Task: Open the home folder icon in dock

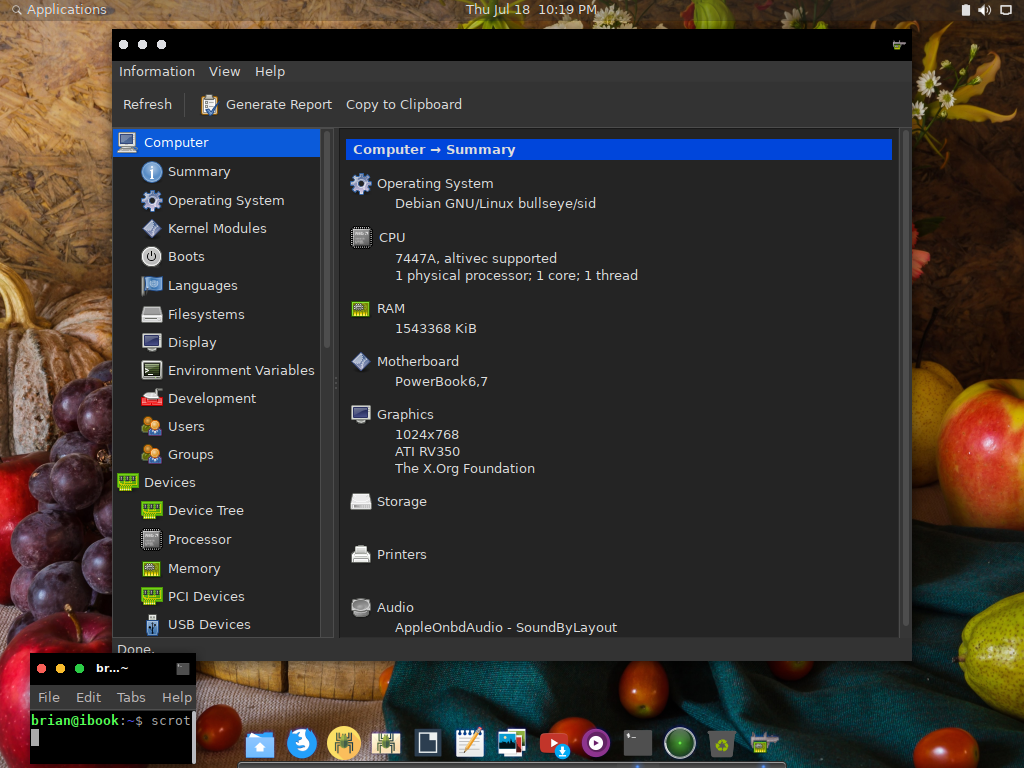Action: tap(260, 744)
